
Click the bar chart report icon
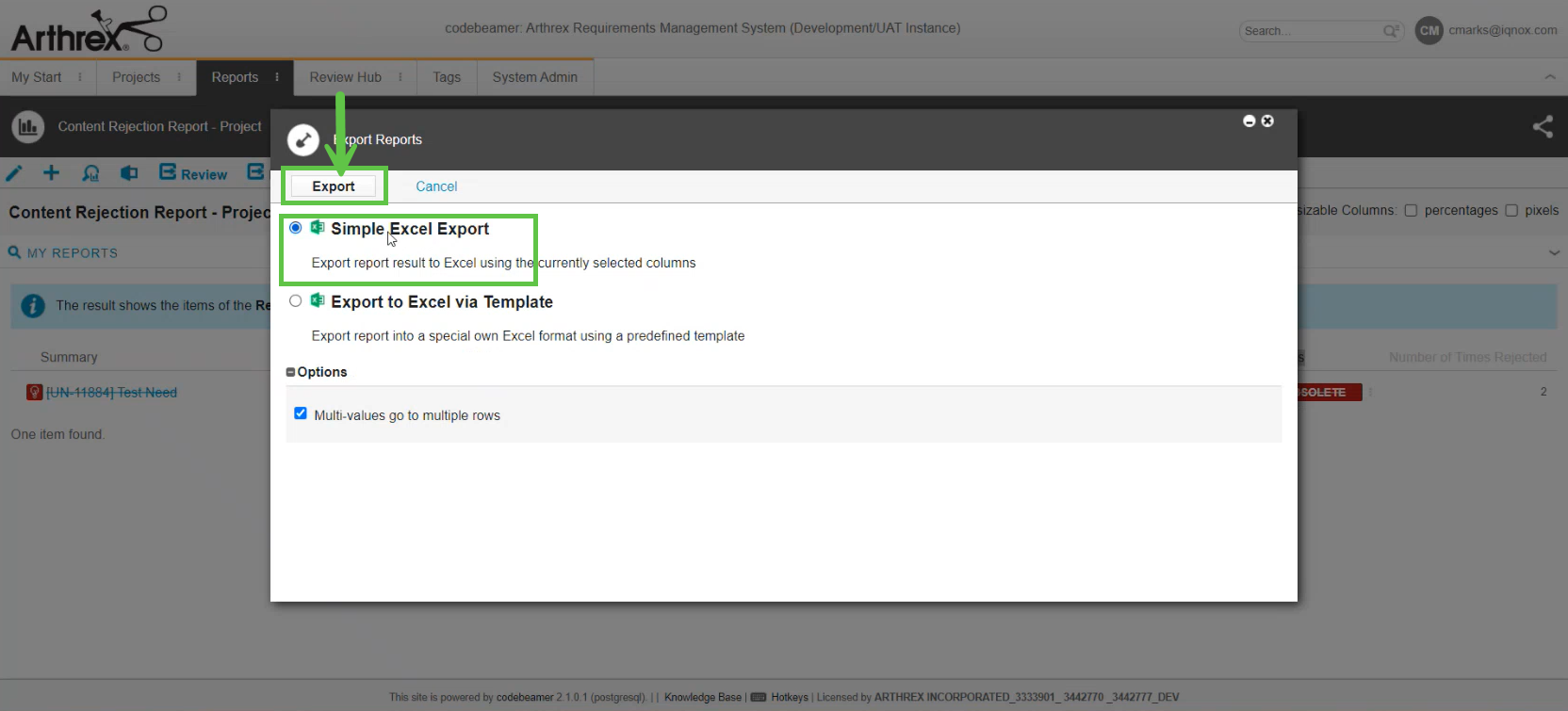28,126
